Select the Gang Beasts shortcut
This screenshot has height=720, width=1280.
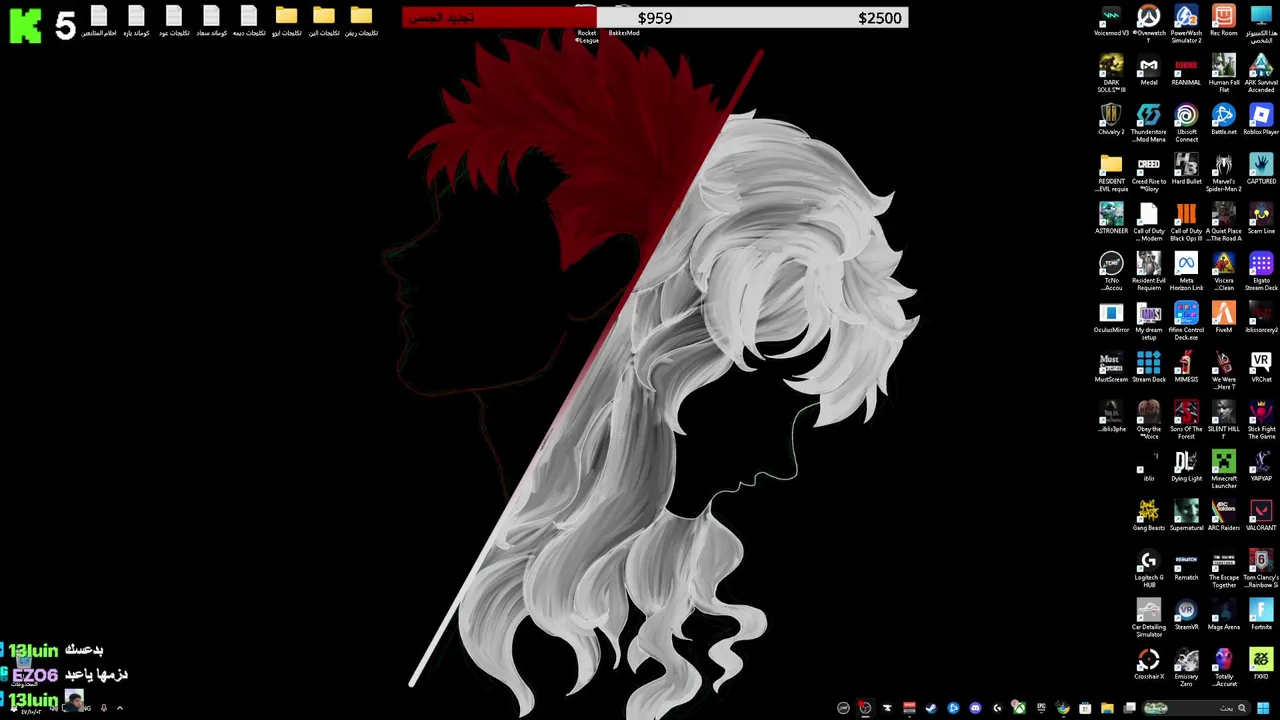[1148, 517]
